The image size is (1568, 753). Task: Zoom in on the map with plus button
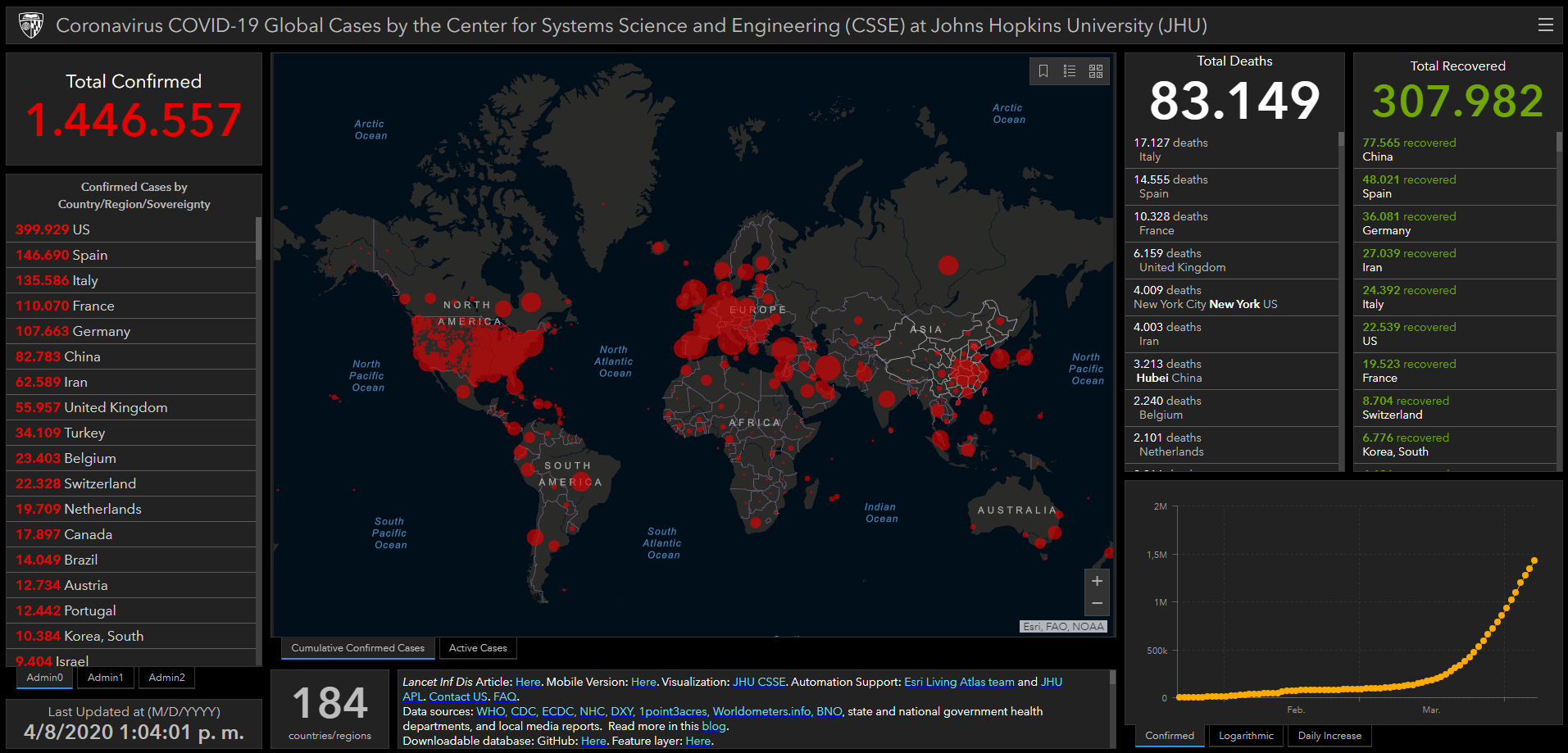1097,581
